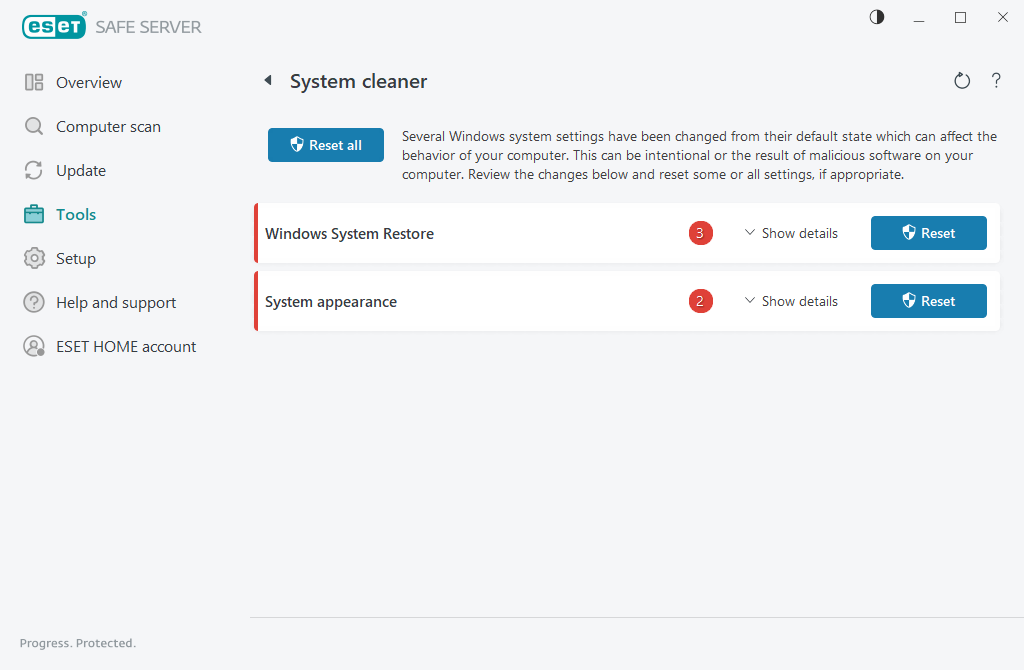Open the Computer scan section

coord(108,127)
